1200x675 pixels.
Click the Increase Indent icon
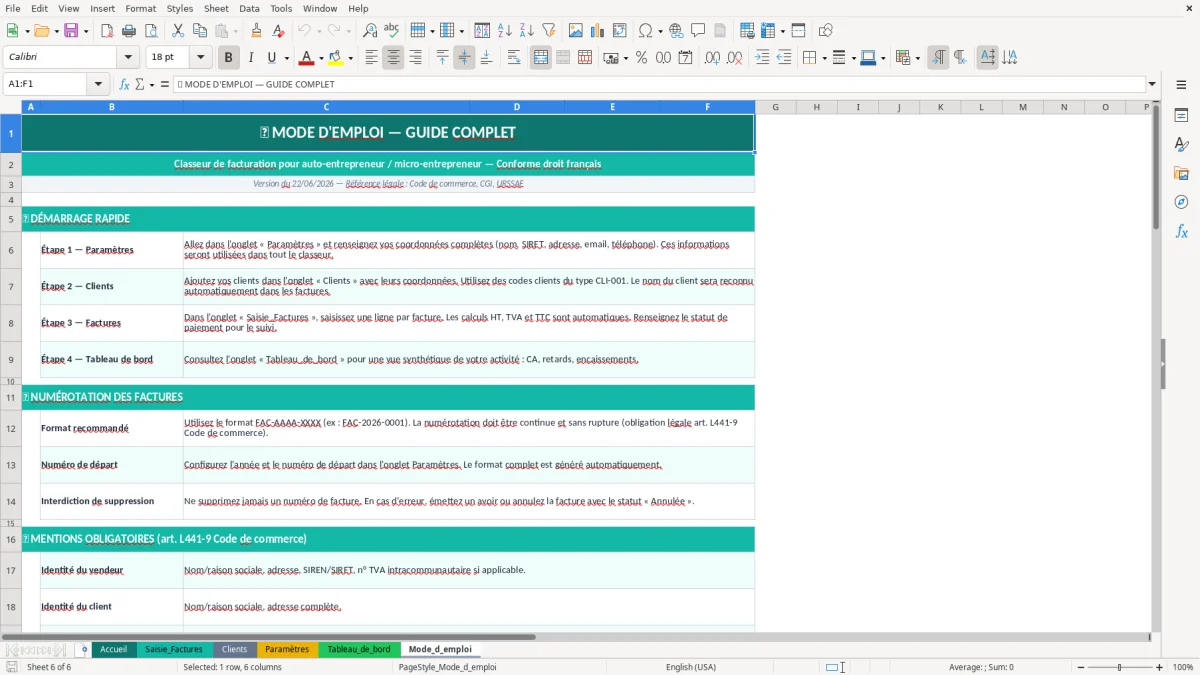tap(762, 58)
